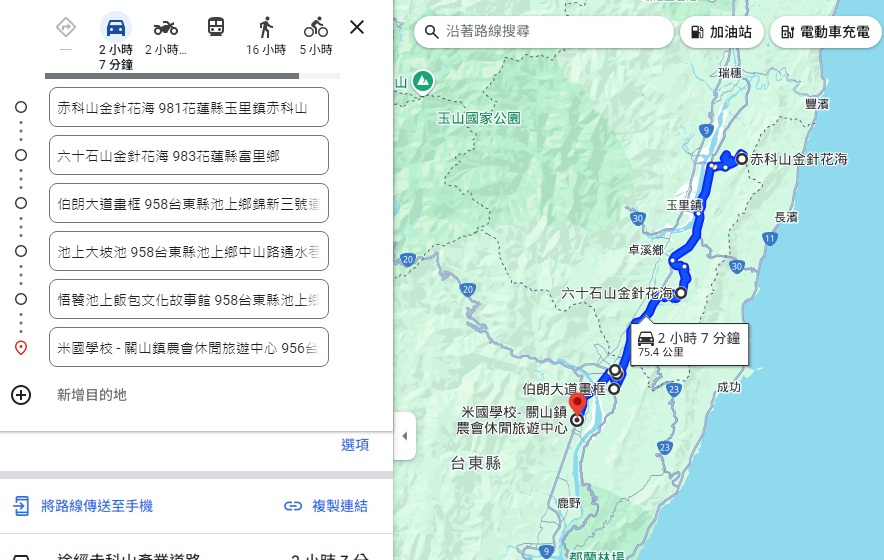Click 豐濱 label on the map
The image size is (884, 560).
817,104
